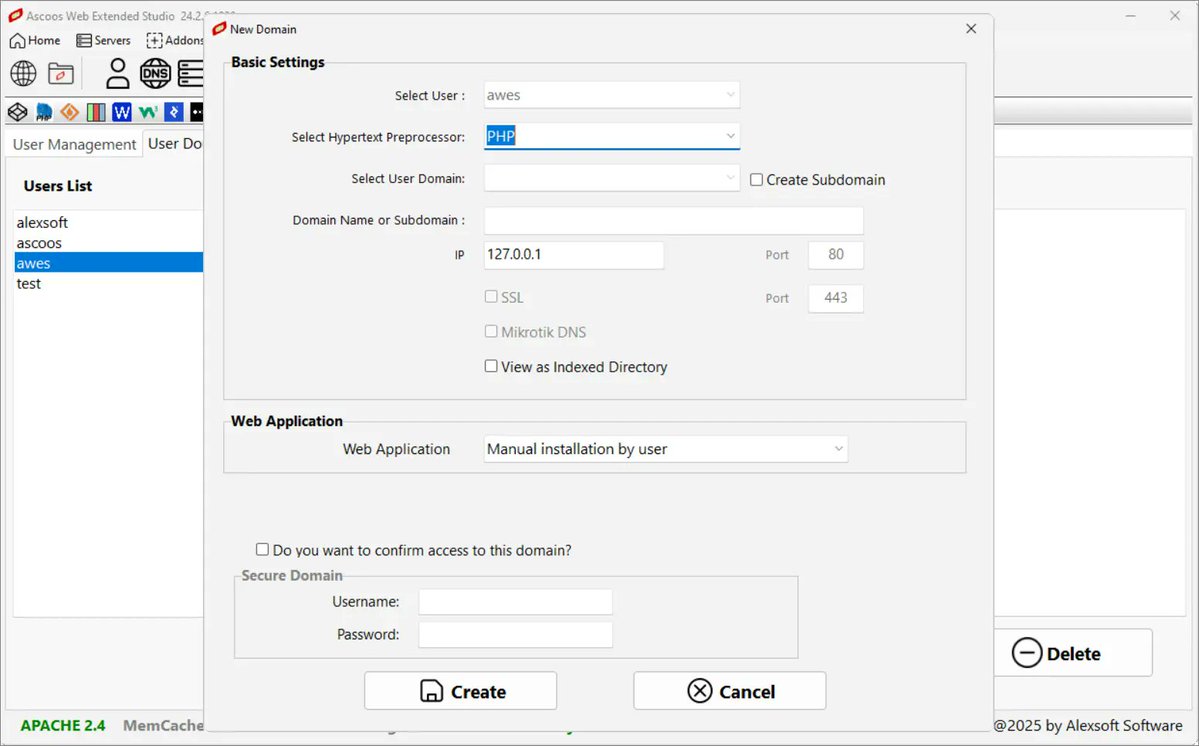Open the DNS management icon
1199x746 pixels.
155,73
